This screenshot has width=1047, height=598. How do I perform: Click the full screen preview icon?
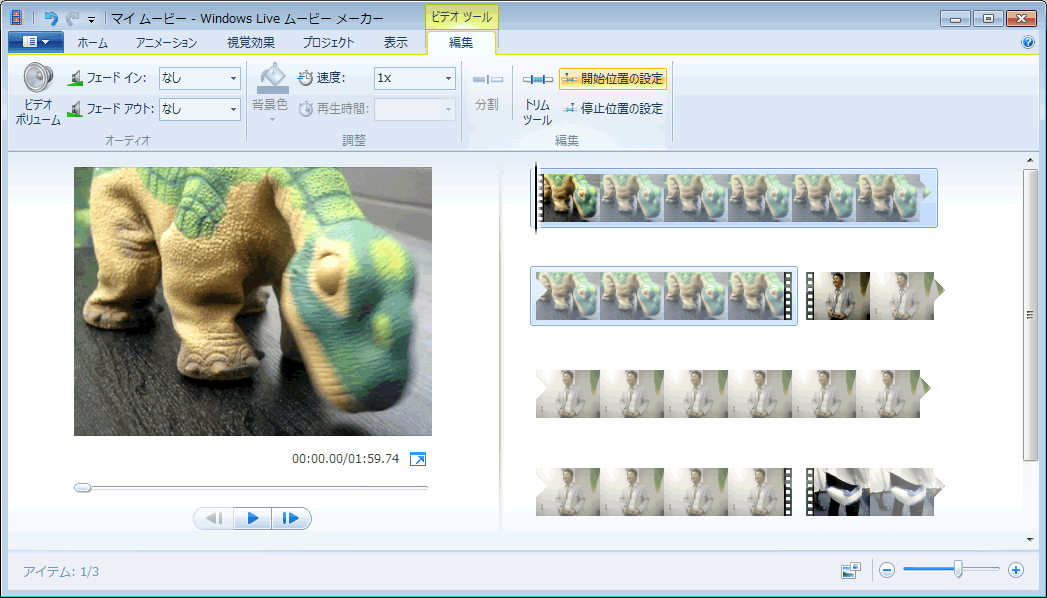(x=418, y=459)
